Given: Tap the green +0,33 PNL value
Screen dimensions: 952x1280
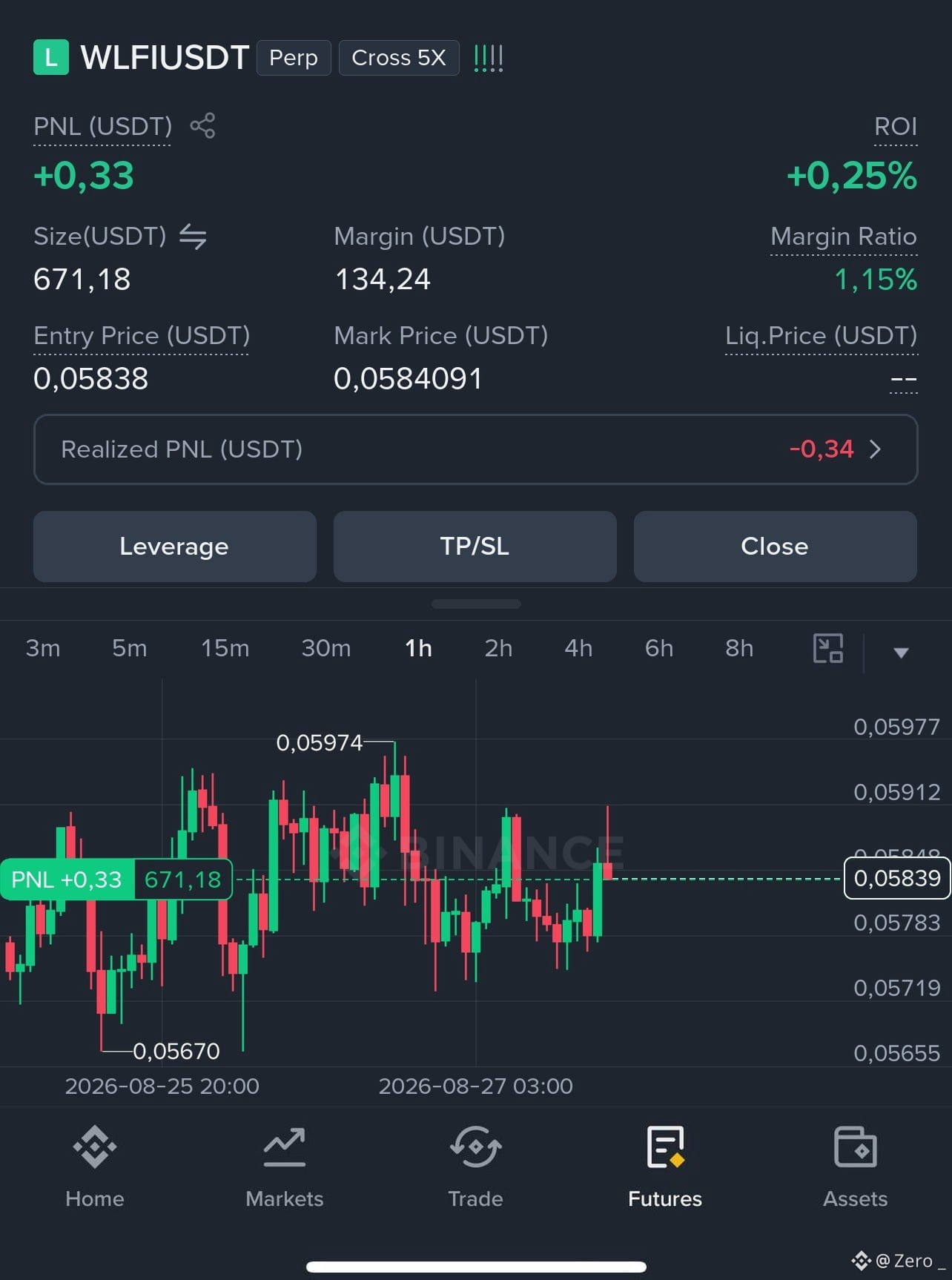Looking at the screenshot, I should (x=84, y=176).
